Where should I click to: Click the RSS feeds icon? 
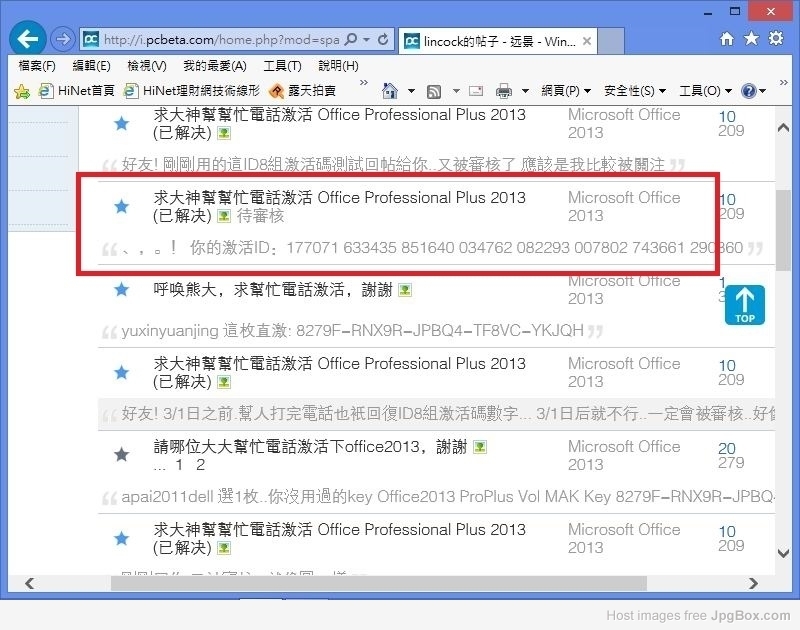pyautogui.click(x=434, y=91)
